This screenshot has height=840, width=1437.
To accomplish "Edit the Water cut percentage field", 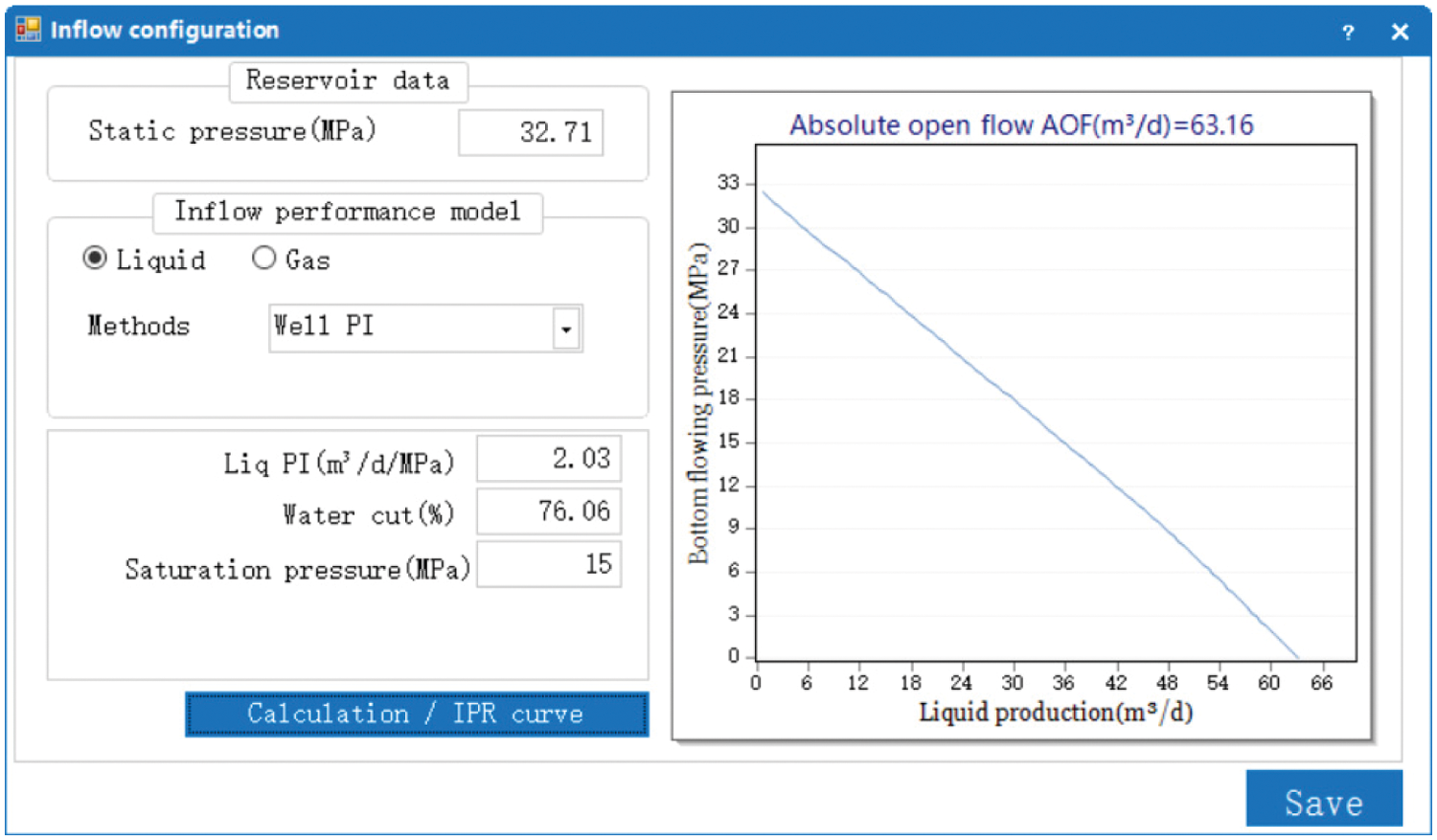I will point(549,511).
